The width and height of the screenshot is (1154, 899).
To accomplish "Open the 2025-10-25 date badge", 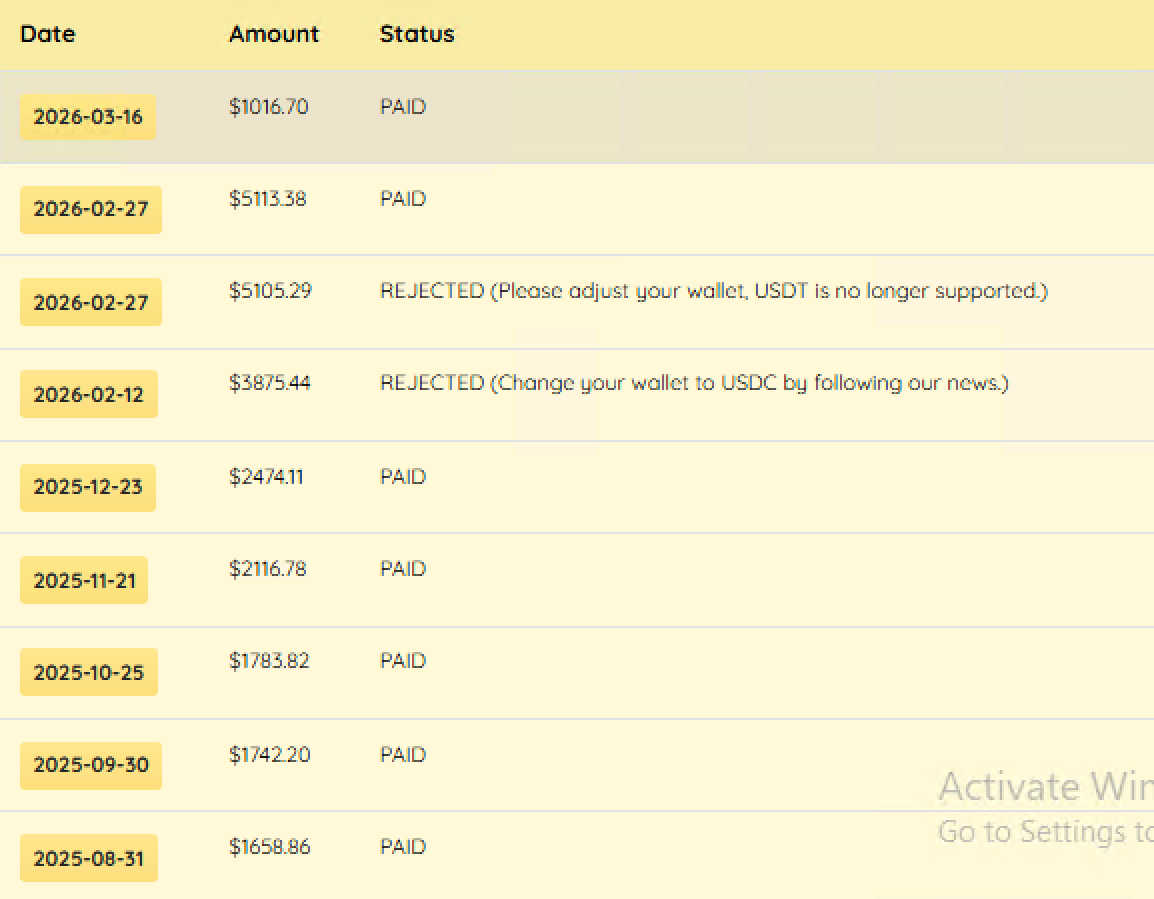I will coord(88,672).
